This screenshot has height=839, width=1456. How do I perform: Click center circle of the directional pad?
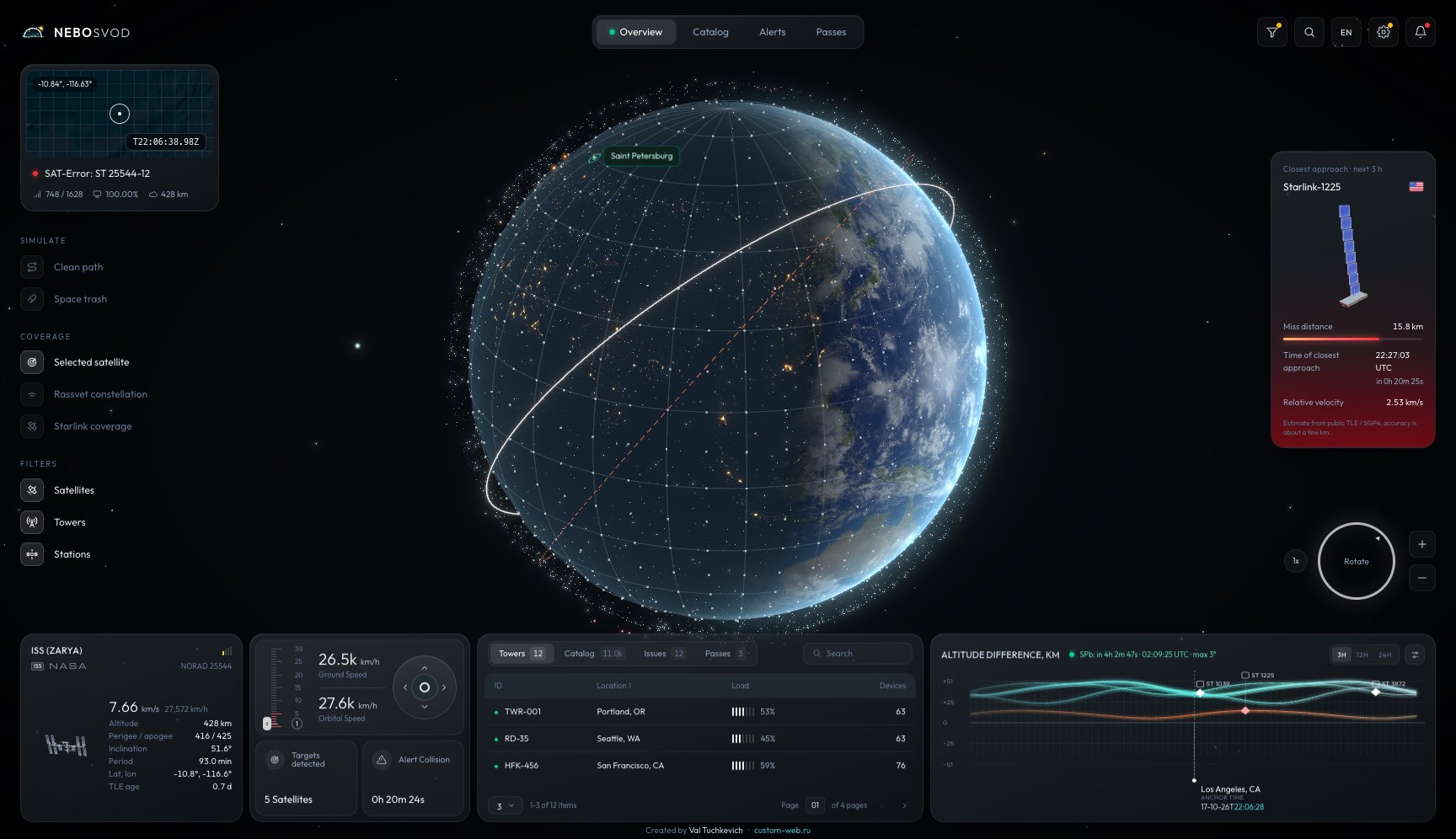424,687
